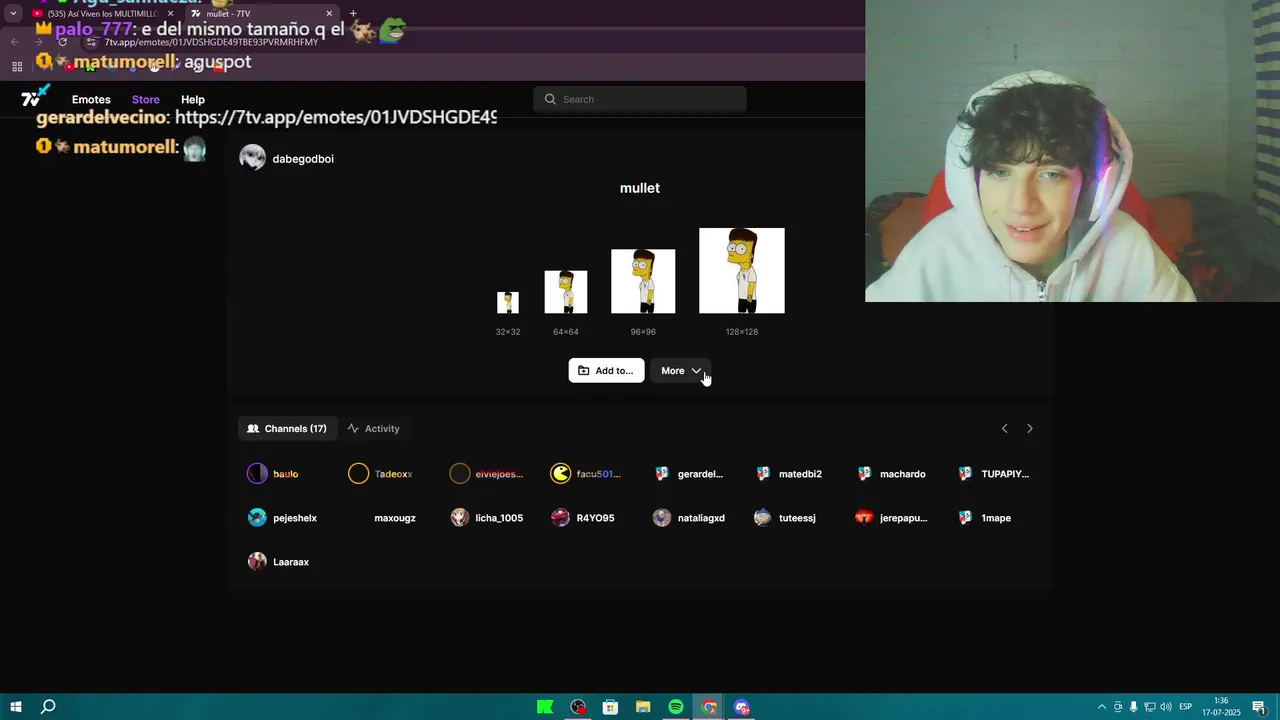Open the Kick app in taskbar

[x=545, y=707]
